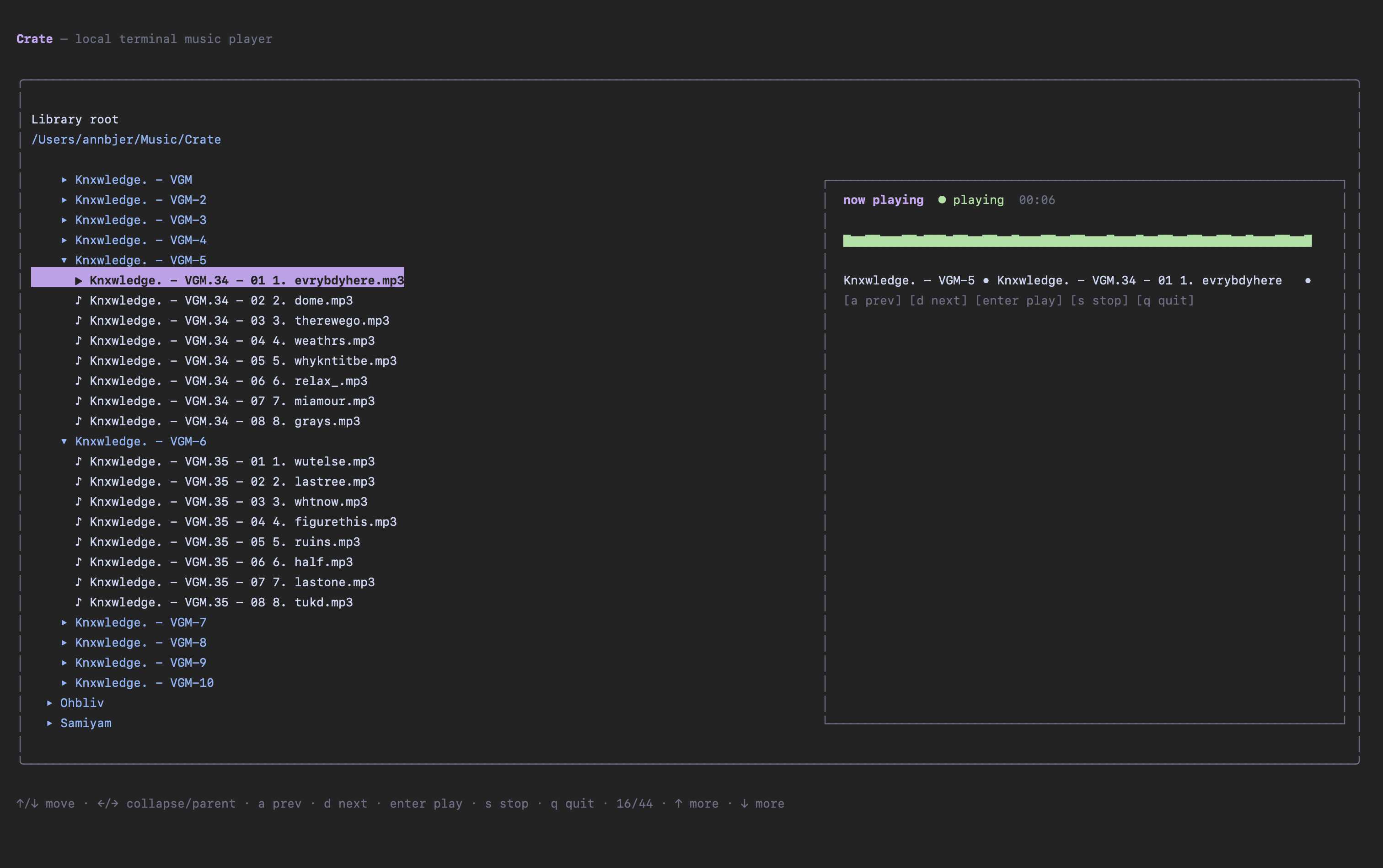Click the note icon beside miamour.mp3
1383x868 pixels.
point(79,401)
